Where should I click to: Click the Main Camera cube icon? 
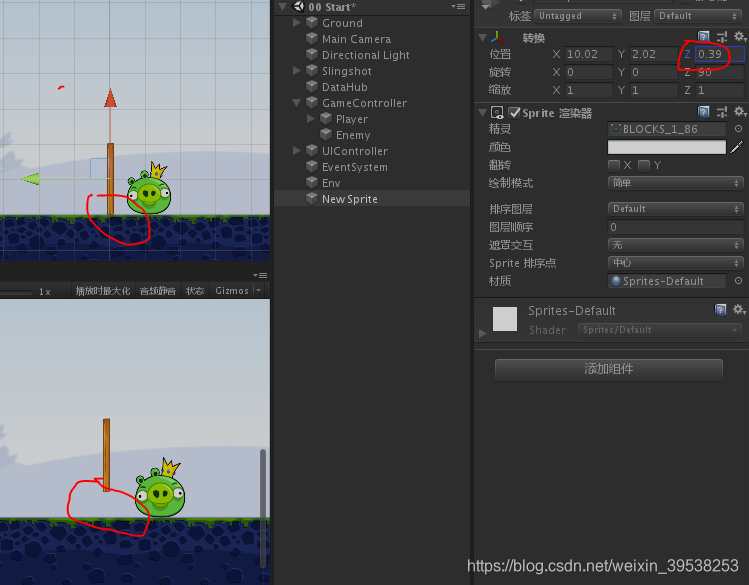pos(312,39)
